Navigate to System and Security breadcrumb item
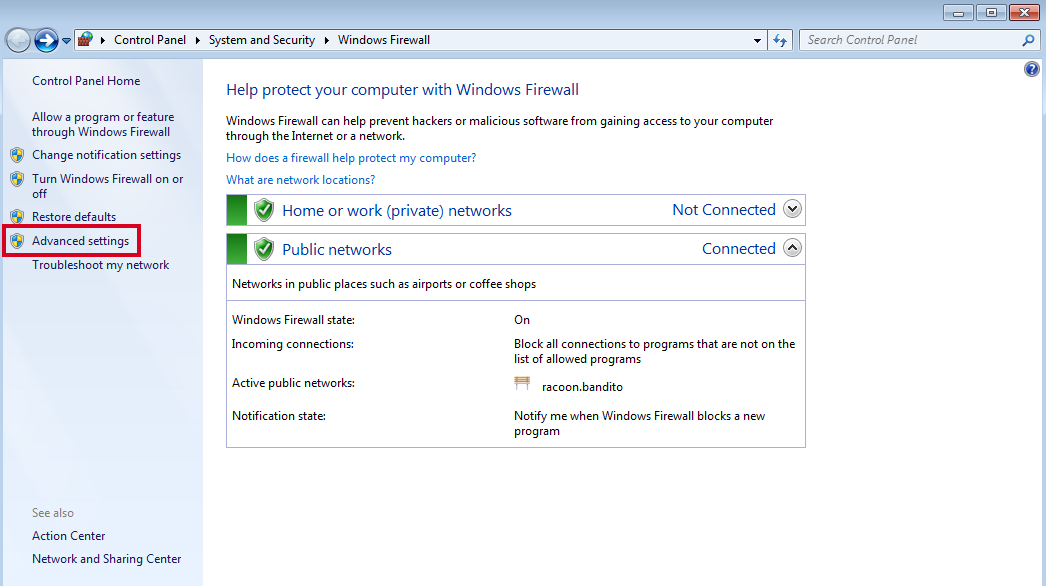The height and width of the screenshot is (586, 1046). click(x=262, y=40)
